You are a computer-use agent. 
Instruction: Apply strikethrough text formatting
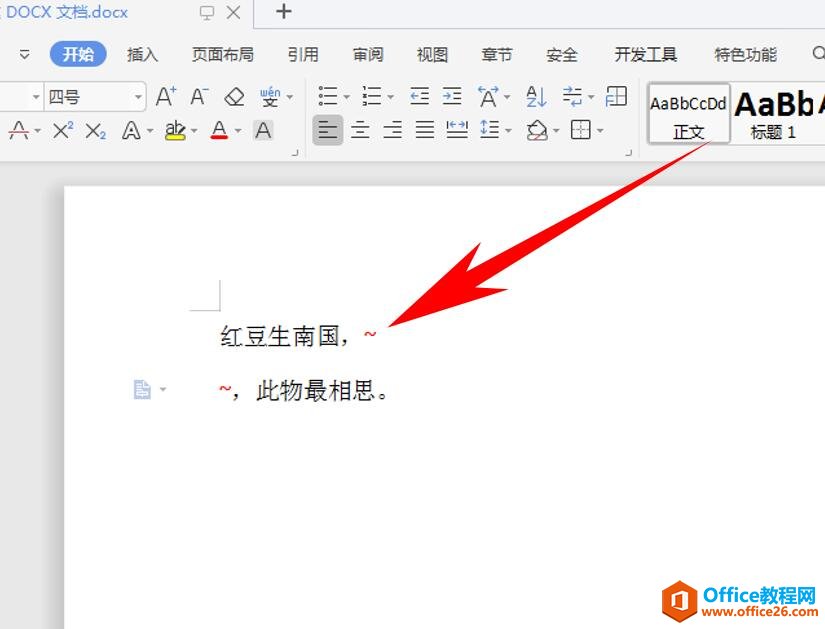click(19, 130)
